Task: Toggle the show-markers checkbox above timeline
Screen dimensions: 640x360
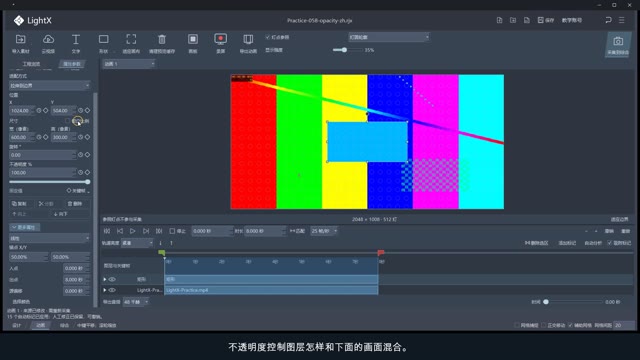Action: pyautogui.click(x=610, y=243)
